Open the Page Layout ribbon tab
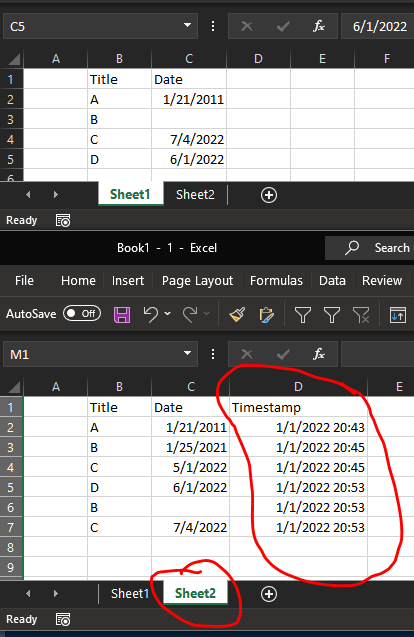Screen dimensions: 414x637 (197, 281)
